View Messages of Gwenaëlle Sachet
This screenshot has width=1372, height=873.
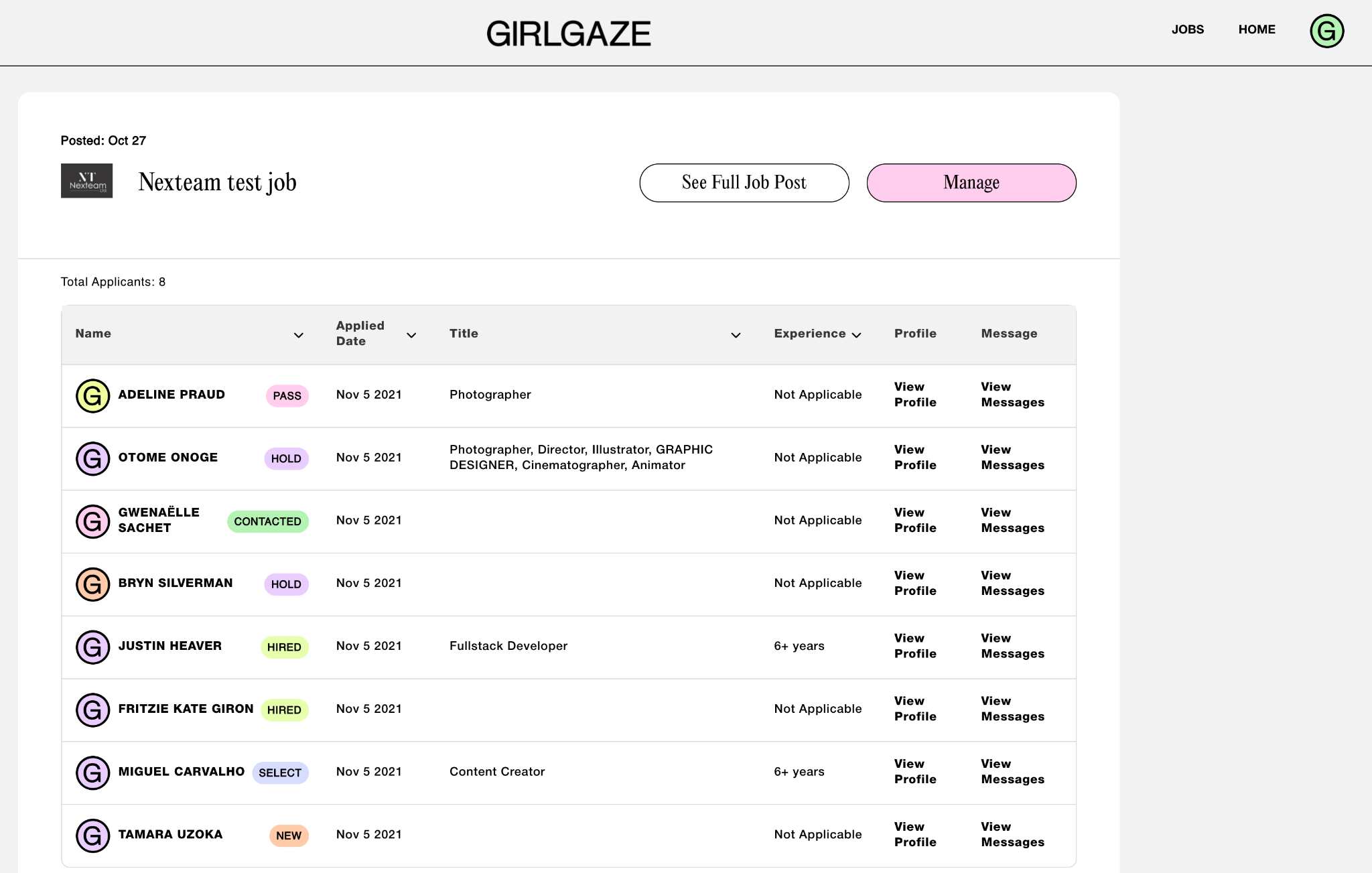pos(1013,521)
